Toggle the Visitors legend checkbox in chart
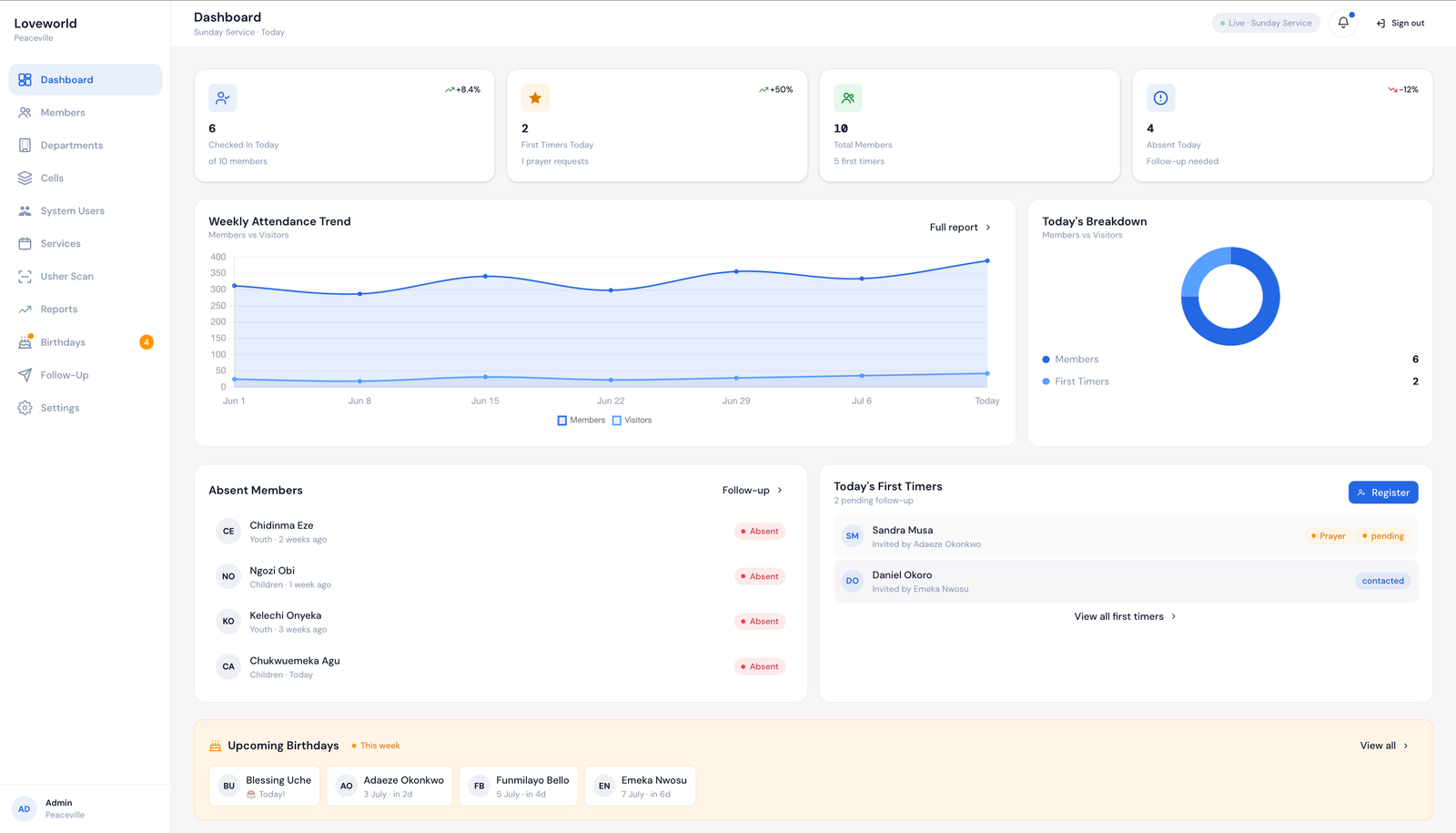 pos(617,421)
